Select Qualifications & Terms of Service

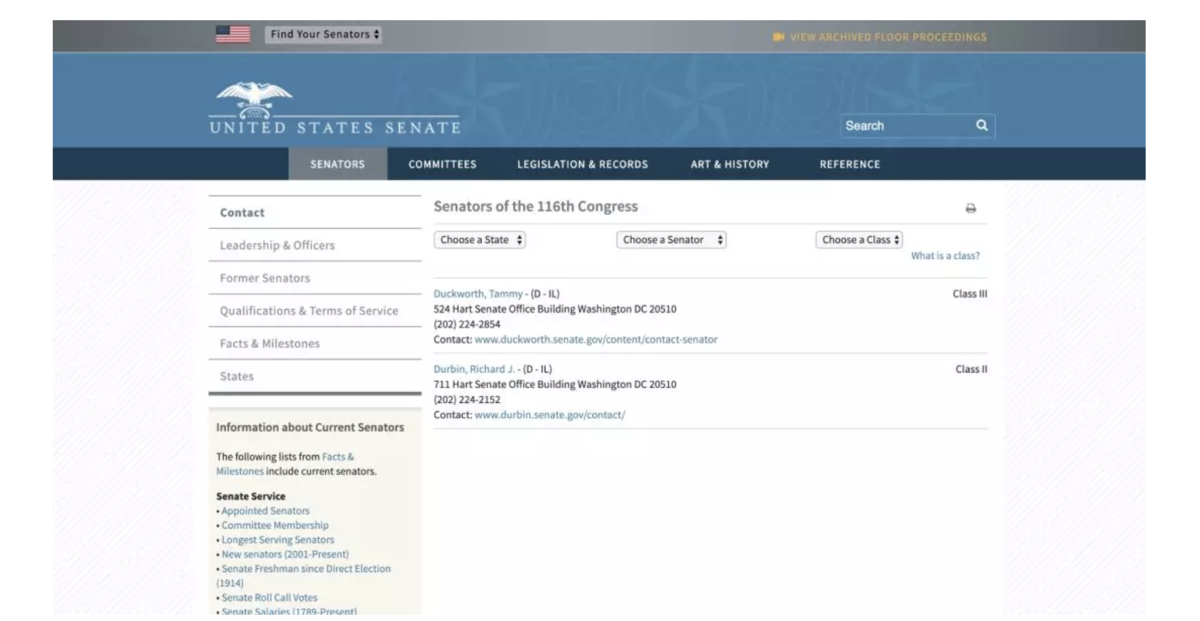[315, 311]
